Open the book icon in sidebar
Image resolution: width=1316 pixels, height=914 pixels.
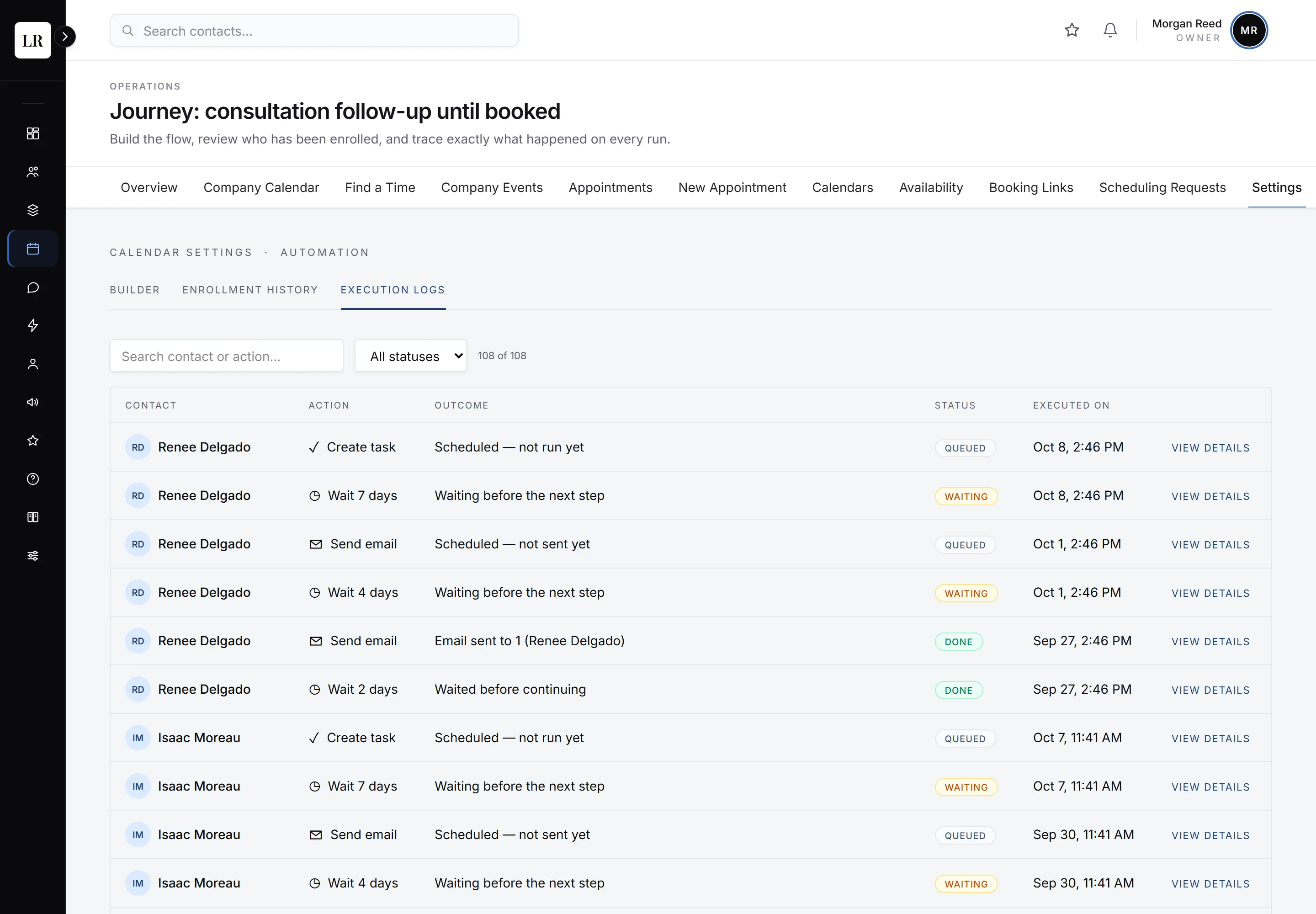(x=32, y=517)
